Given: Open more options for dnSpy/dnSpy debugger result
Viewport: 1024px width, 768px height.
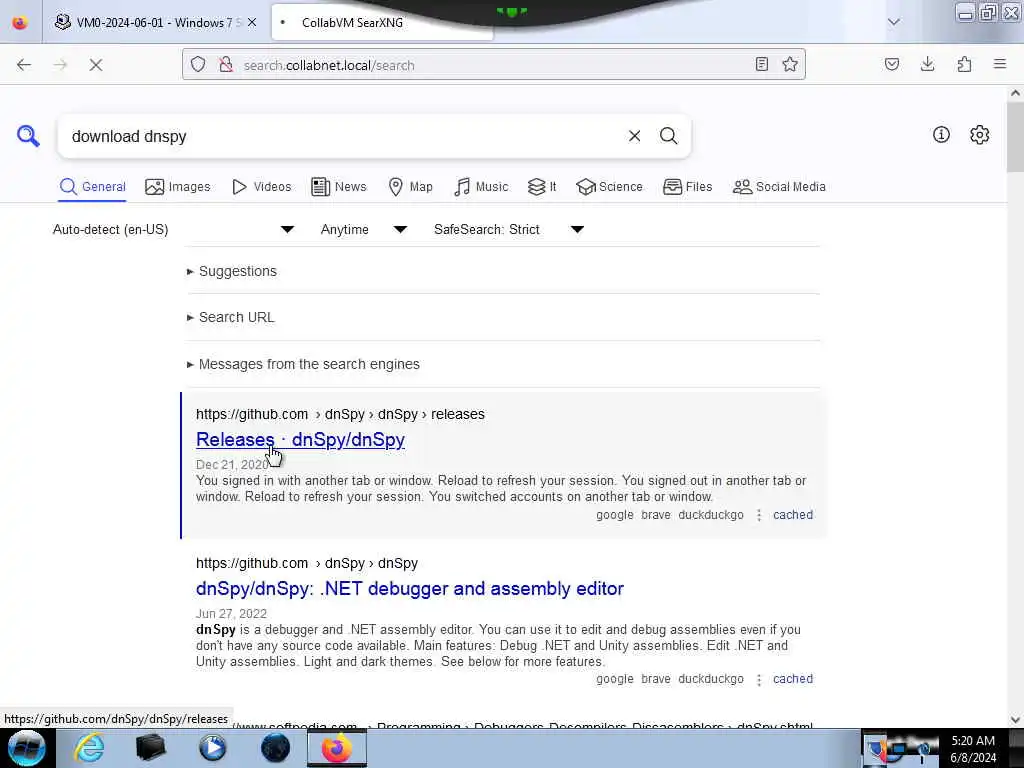Looking at the screenshot, I should point(759,679).
